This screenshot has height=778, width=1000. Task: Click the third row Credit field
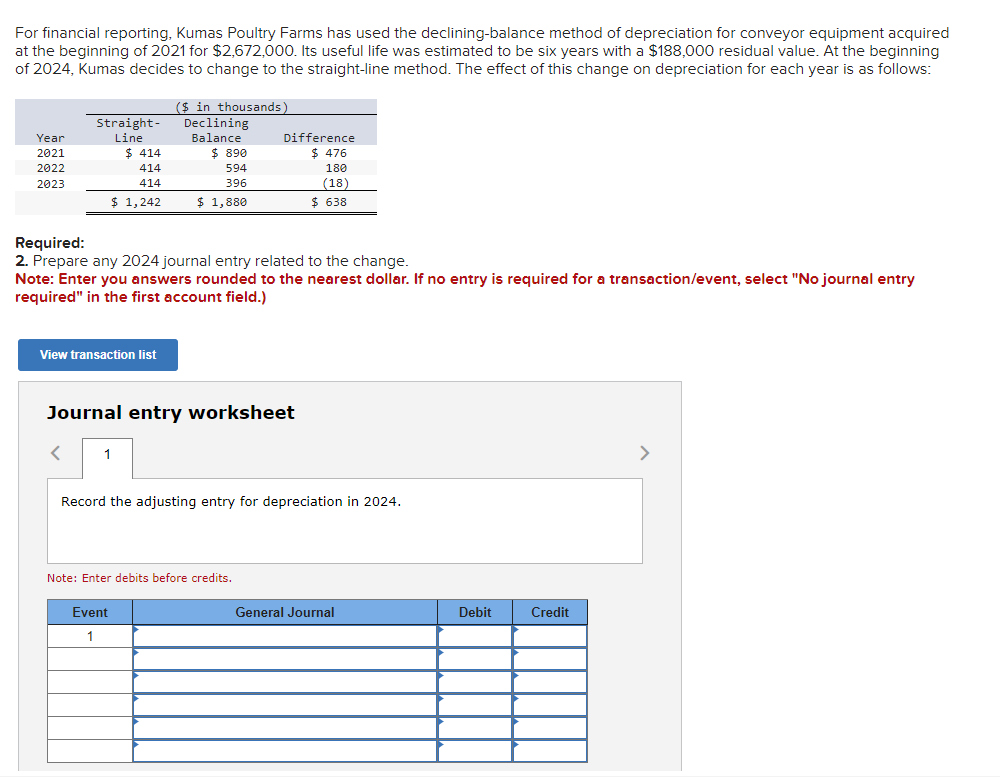[550, 682]
